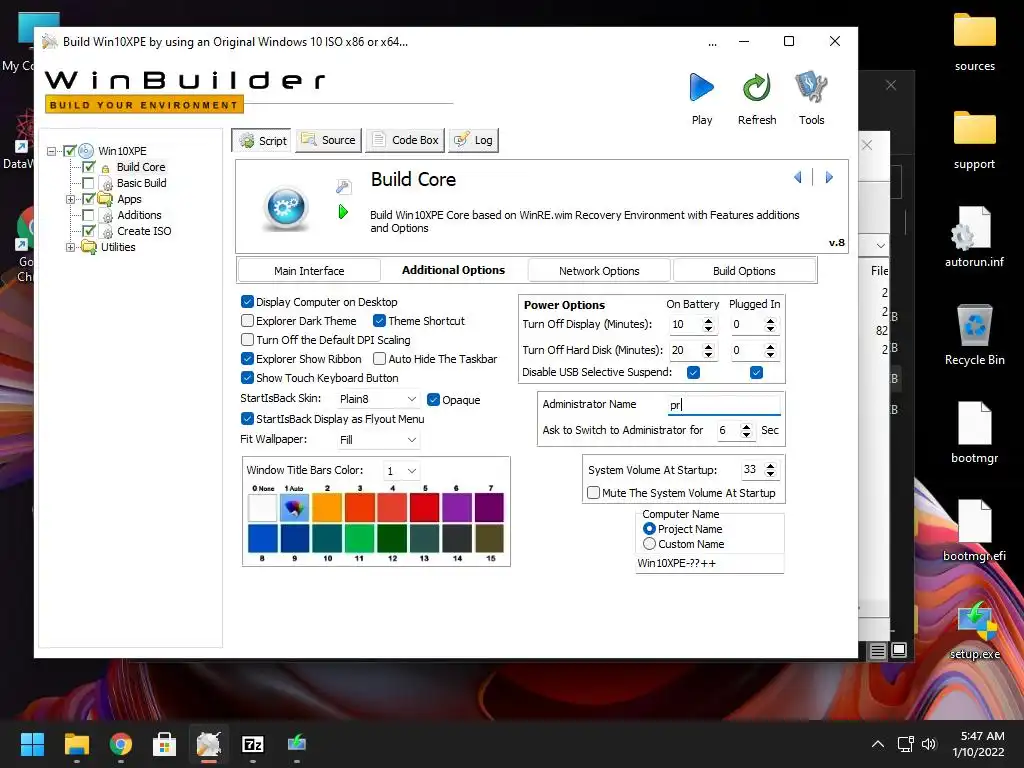
Task: Click the Create ISO script icon
Action: click(107, 231)
